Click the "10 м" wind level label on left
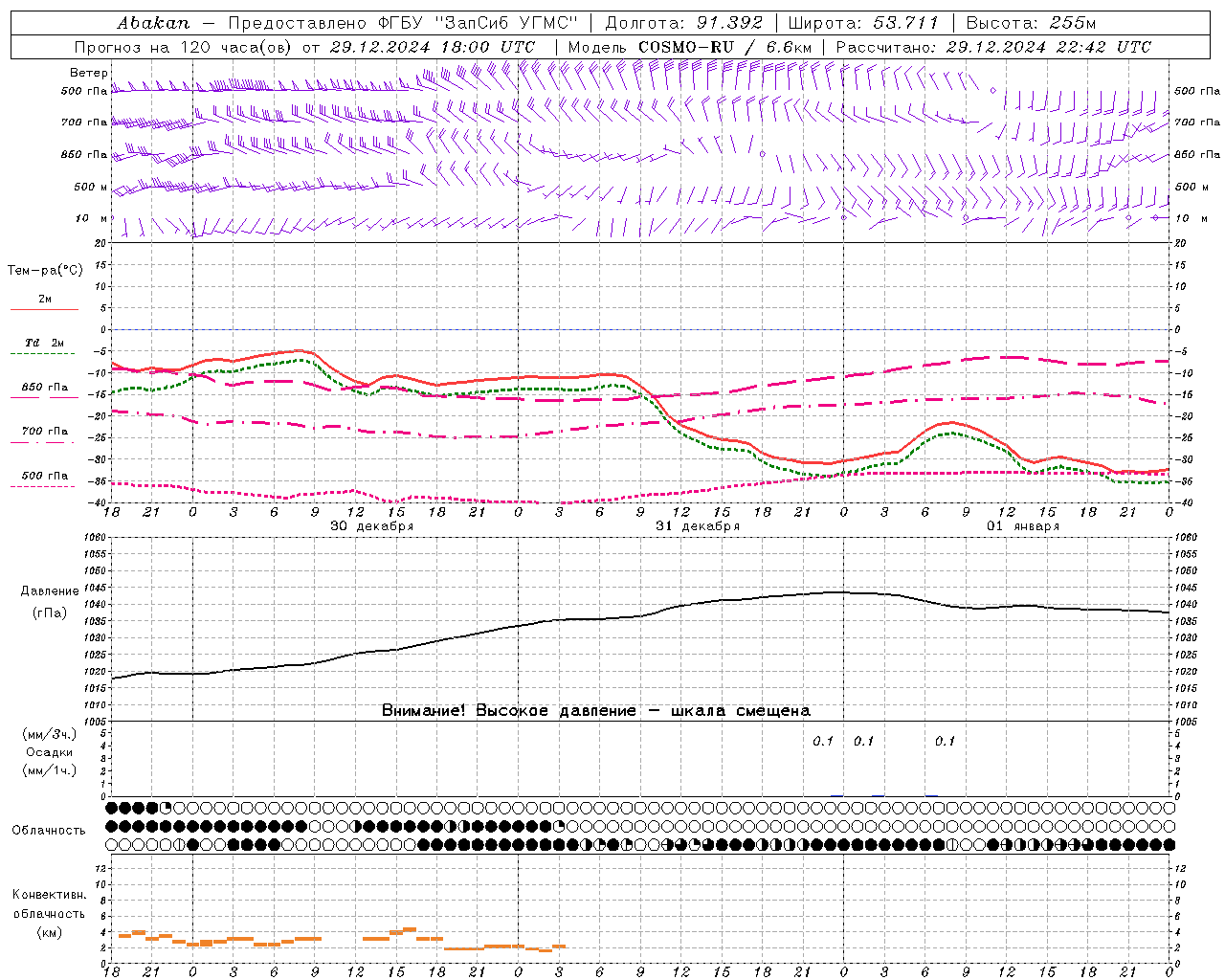Screen dimensions: 1225x980 pos(91,218)
